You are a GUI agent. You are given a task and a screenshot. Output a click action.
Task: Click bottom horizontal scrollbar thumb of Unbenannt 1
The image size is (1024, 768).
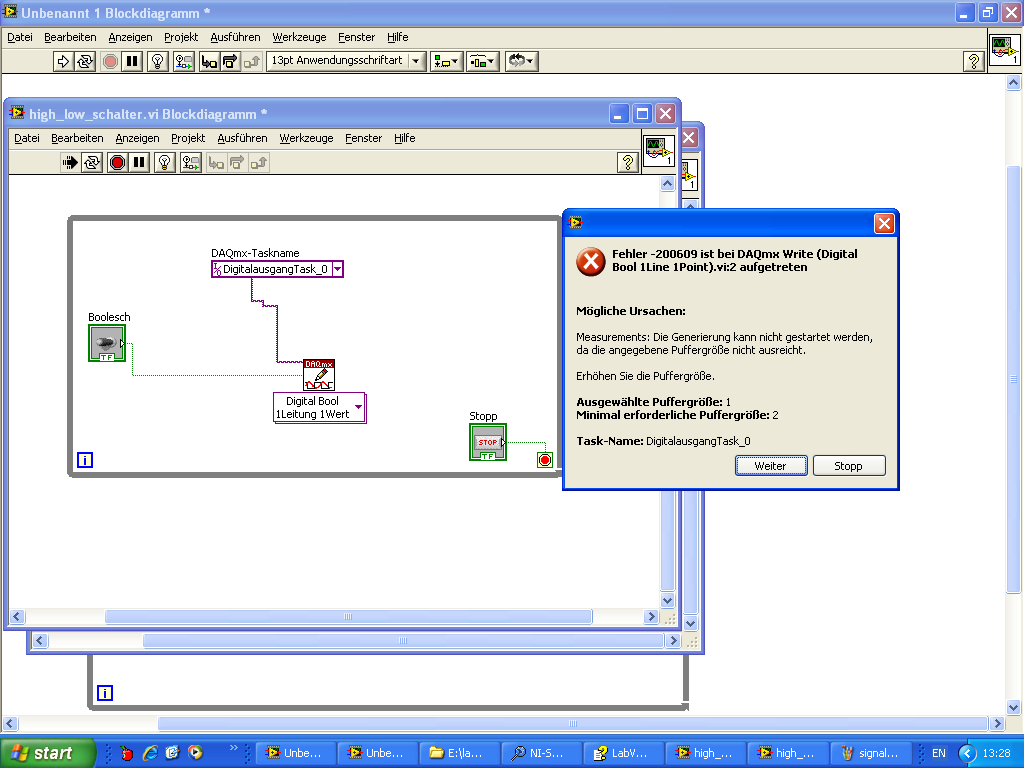pos(573,724)
